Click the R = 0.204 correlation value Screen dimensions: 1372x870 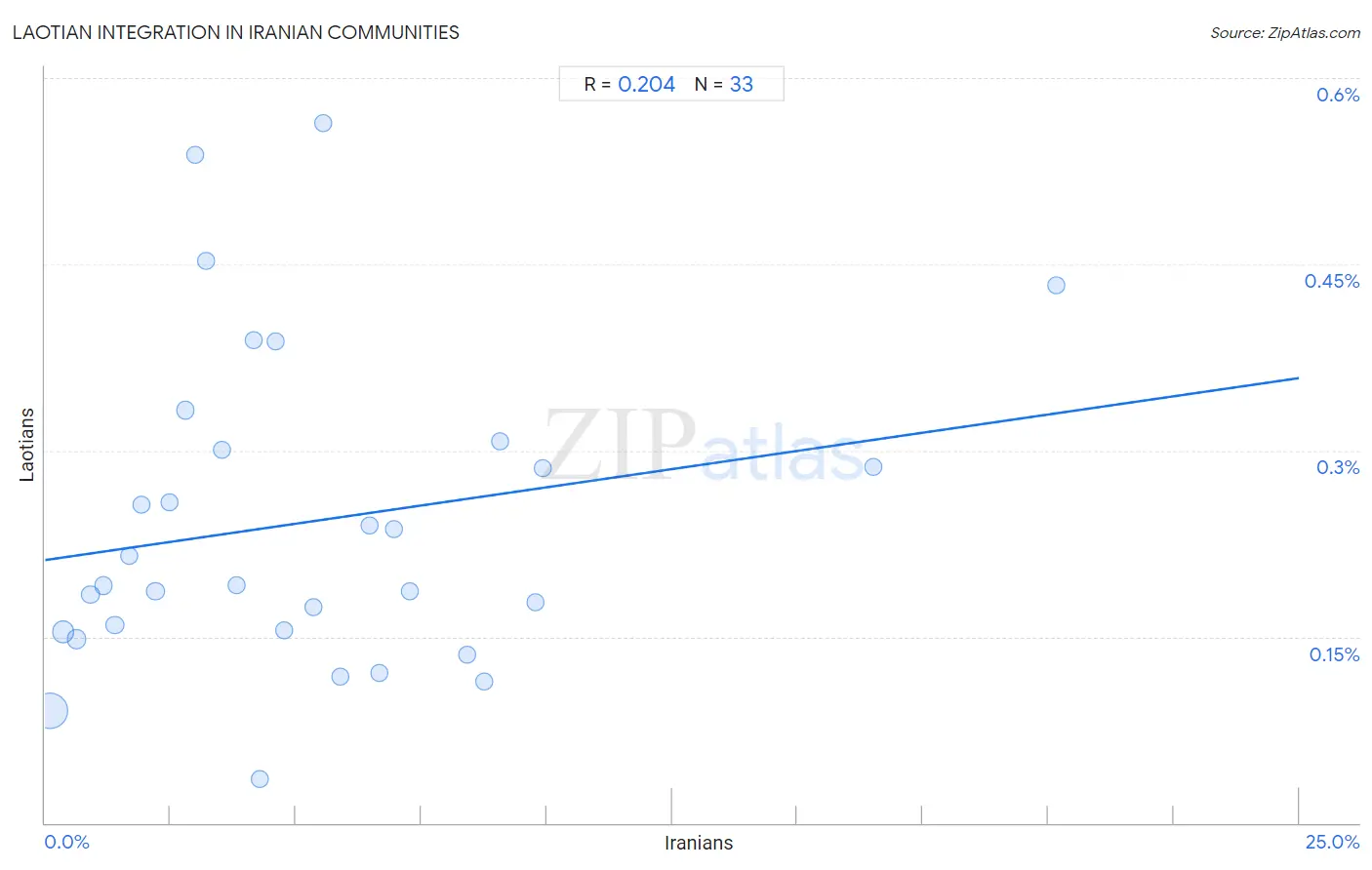tap(629, 85)
